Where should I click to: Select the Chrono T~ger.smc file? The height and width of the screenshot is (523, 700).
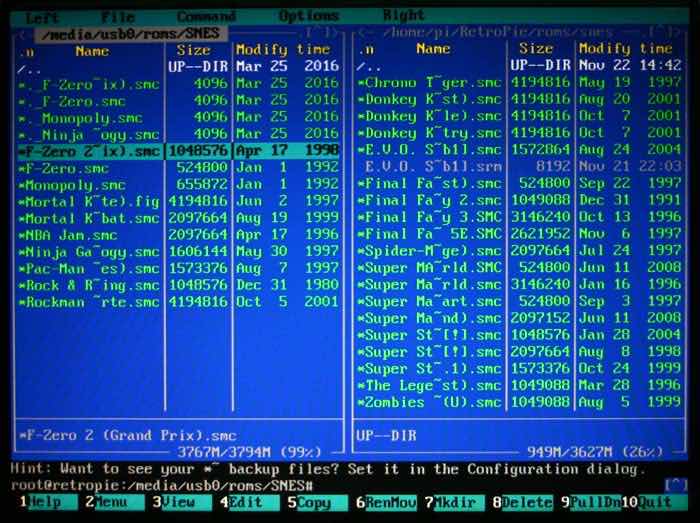pyautogui.click(x=519, y=83)
